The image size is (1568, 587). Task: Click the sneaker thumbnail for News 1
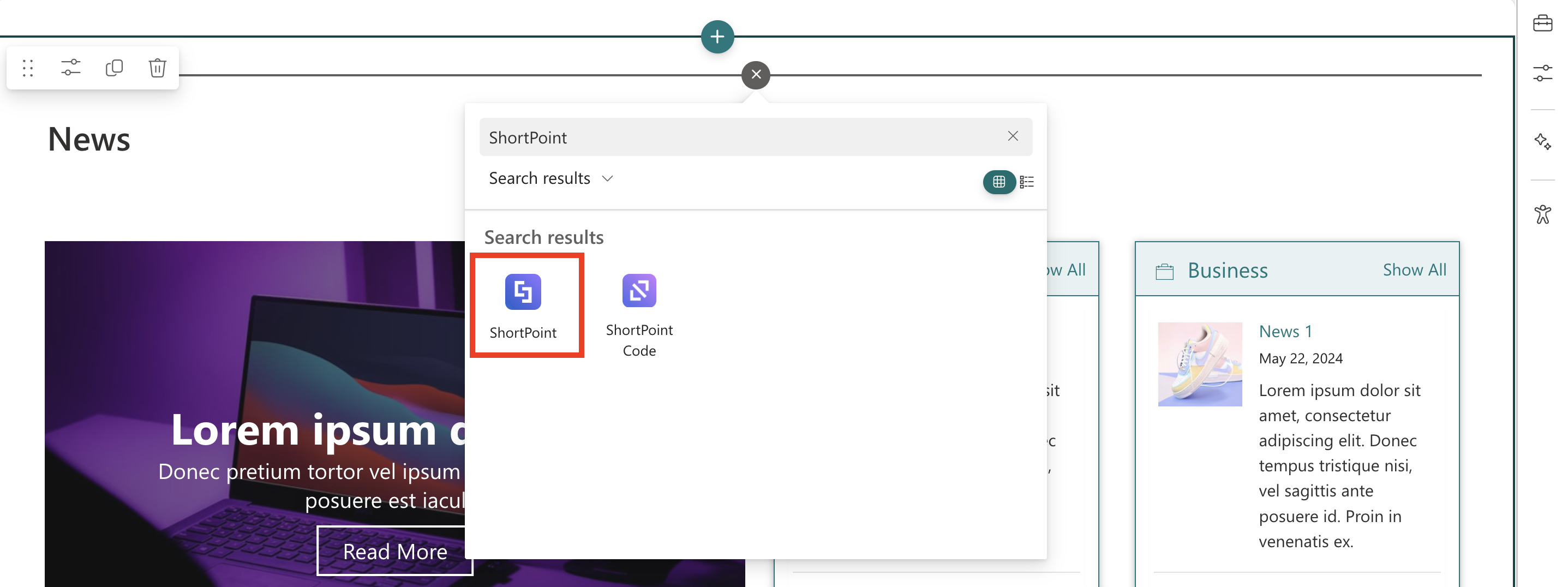[1199, 364]
